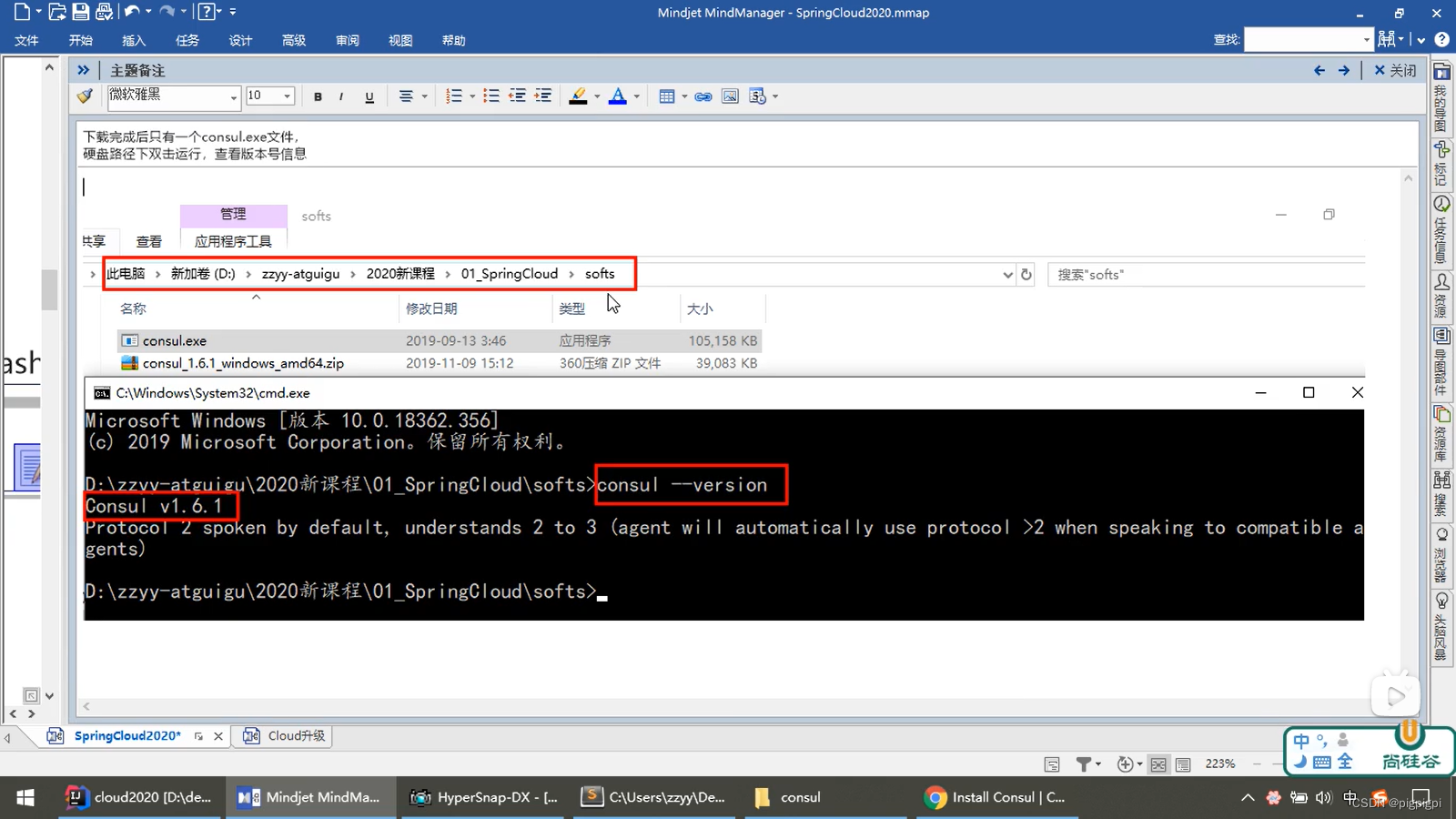Insert an image into notes

tap(730, 96)
